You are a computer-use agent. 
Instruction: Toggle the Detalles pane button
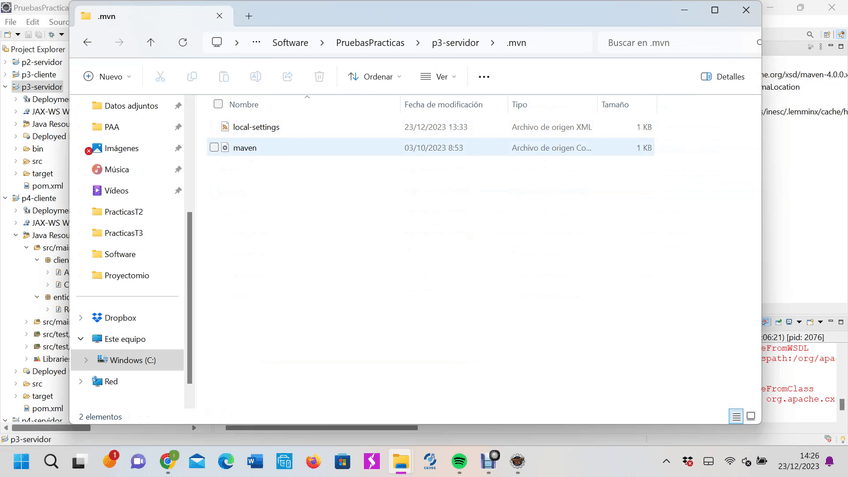[x=722, y=77]
